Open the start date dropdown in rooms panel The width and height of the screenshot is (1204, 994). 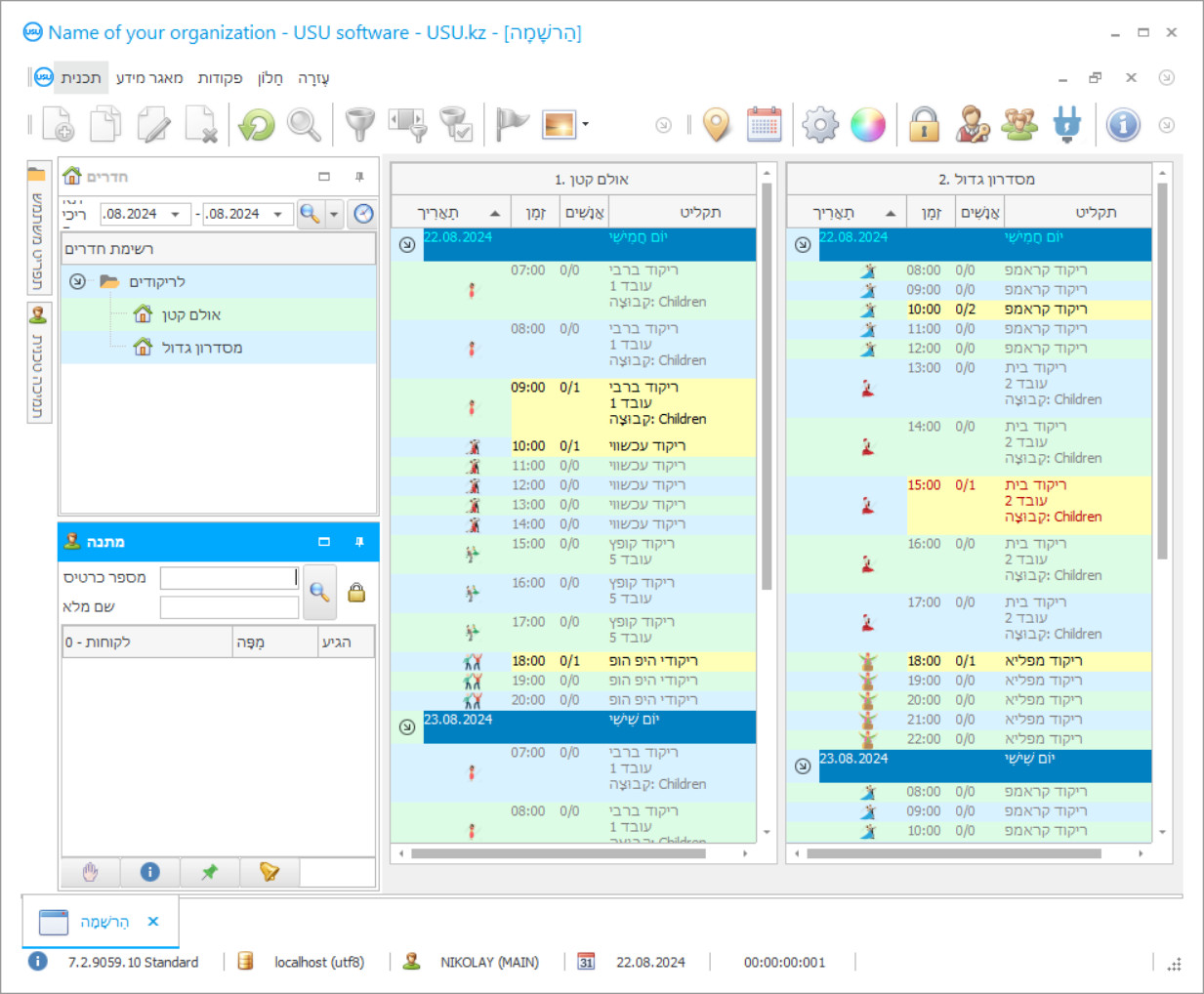pos(176,214)
